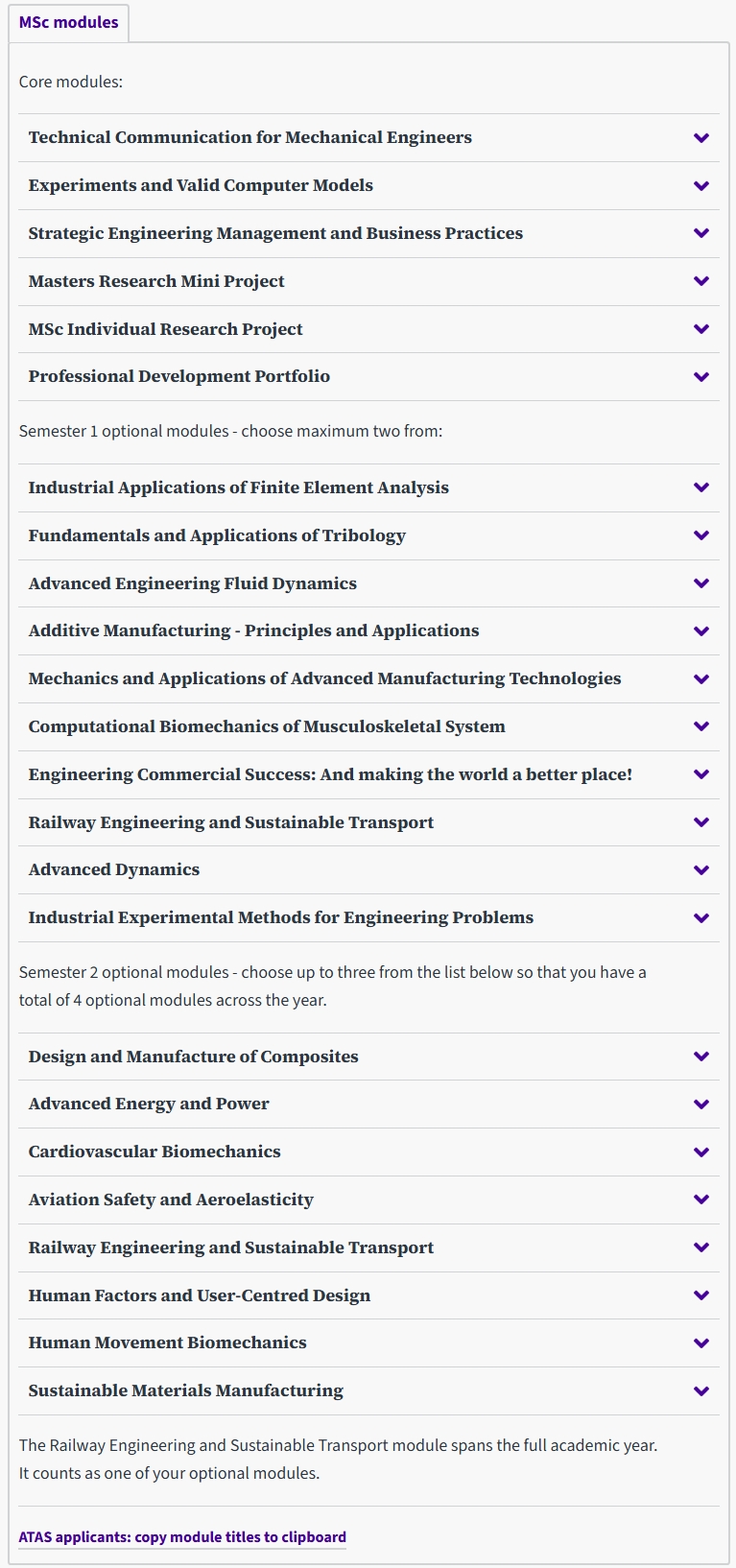Expand the MSc Individual Research Project module
The height and width of the screenshot is (1568, 736).
[x=165, y=329]
